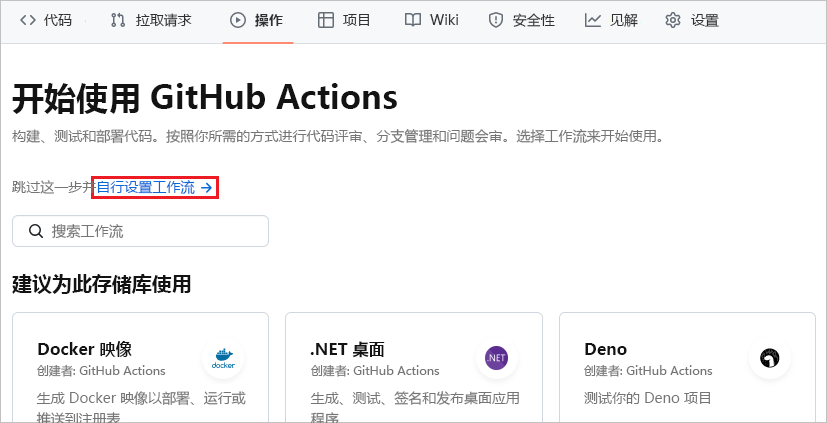Viewport: 827px width, 423px height.
Task: Click the code brackets icon
Action: pyautogui.click(x=28, y=21)
